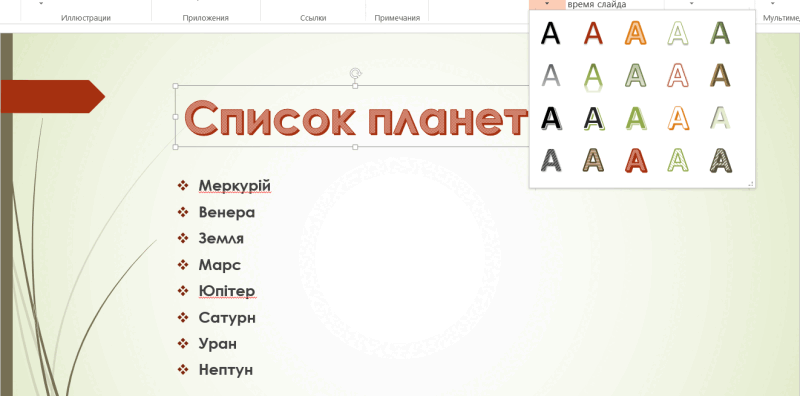This screenshot has width=800, height=396.
Task: Apply the solid green WordArt with light shadow
Action: click(636, 118)
